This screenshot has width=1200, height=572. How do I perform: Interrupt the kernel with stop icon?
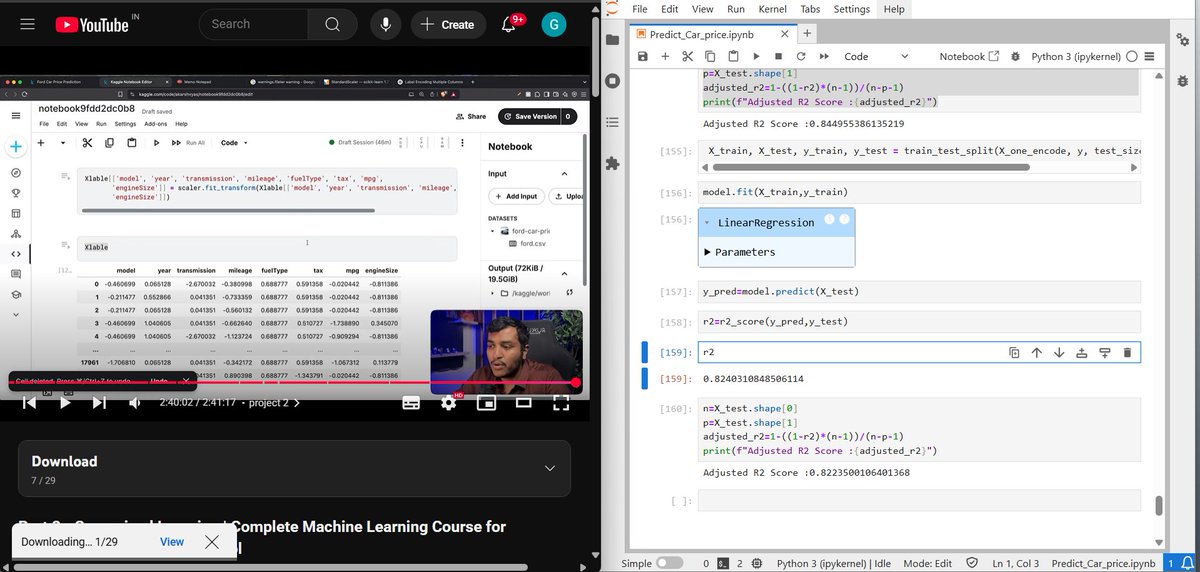point(778,57)
